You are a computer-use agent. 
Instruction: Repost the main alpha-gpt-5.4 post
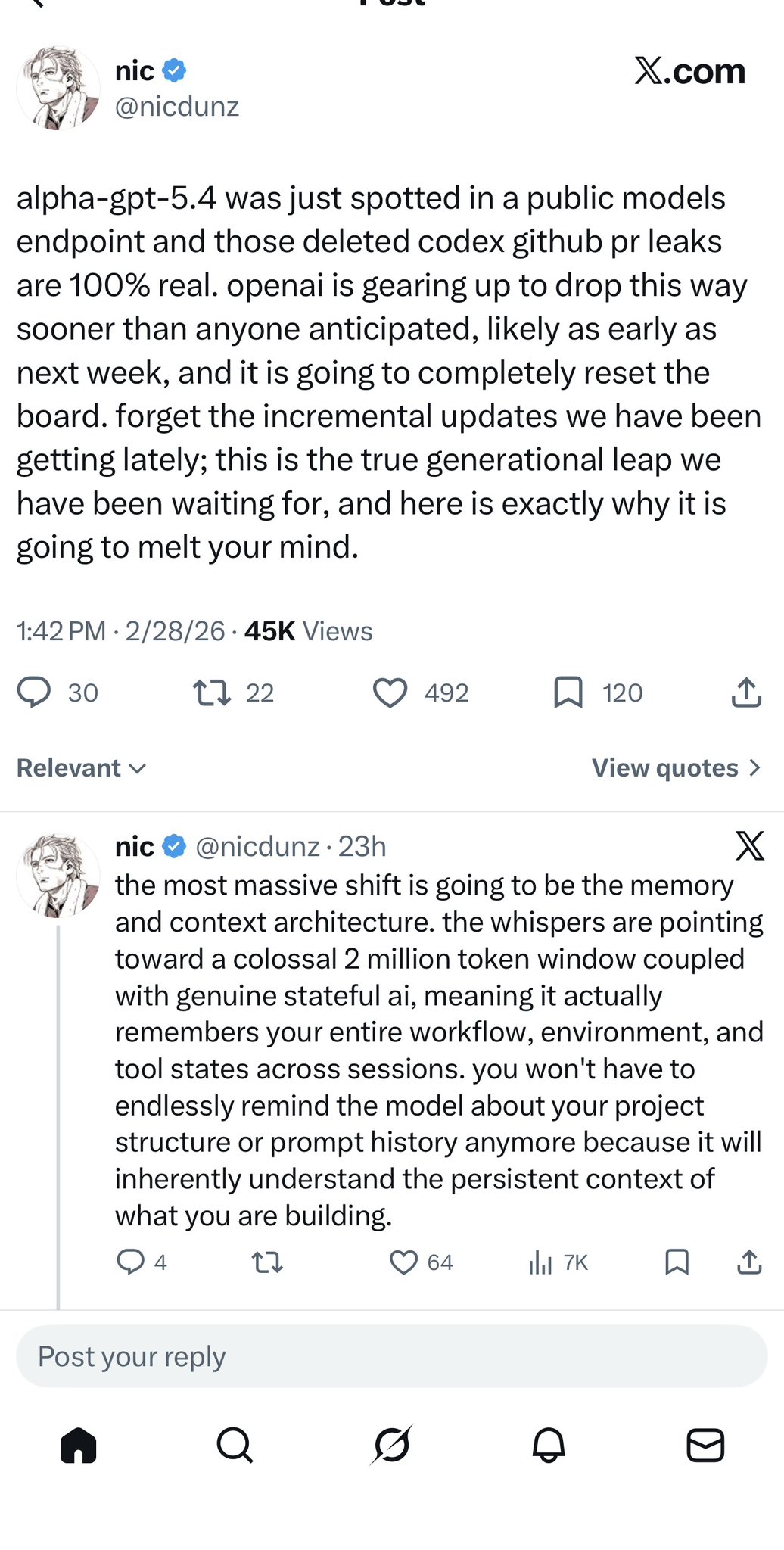click(x=212, y=693)
